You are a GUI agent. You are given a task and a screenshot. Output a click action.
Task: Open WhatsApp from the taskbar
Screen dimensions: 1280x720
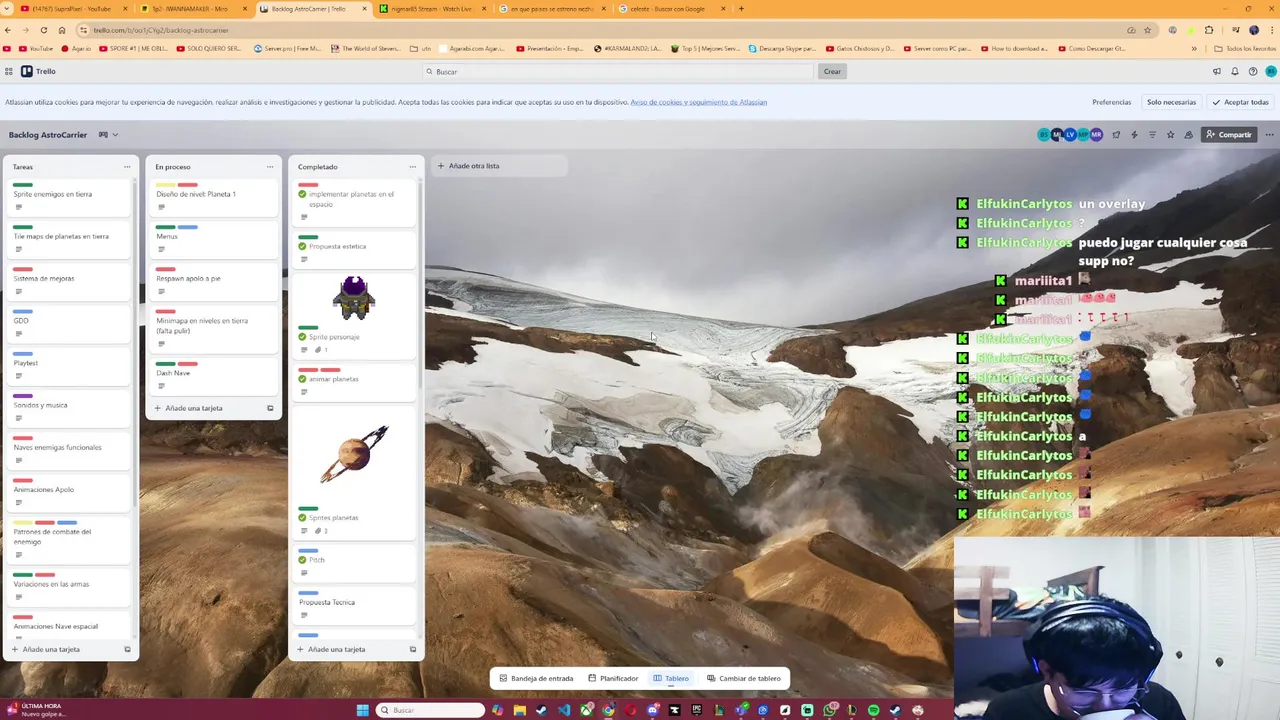830,710
